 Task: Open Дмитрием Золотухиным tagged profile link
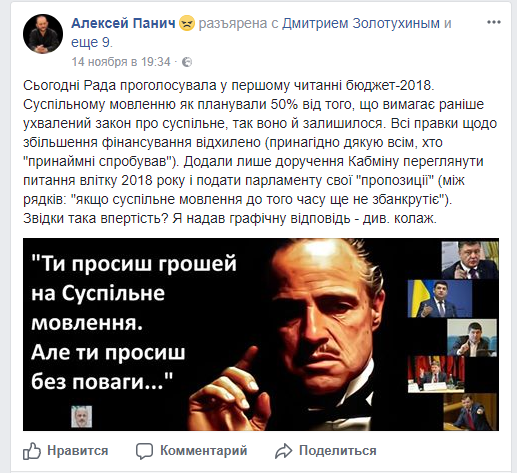point(361,23)
